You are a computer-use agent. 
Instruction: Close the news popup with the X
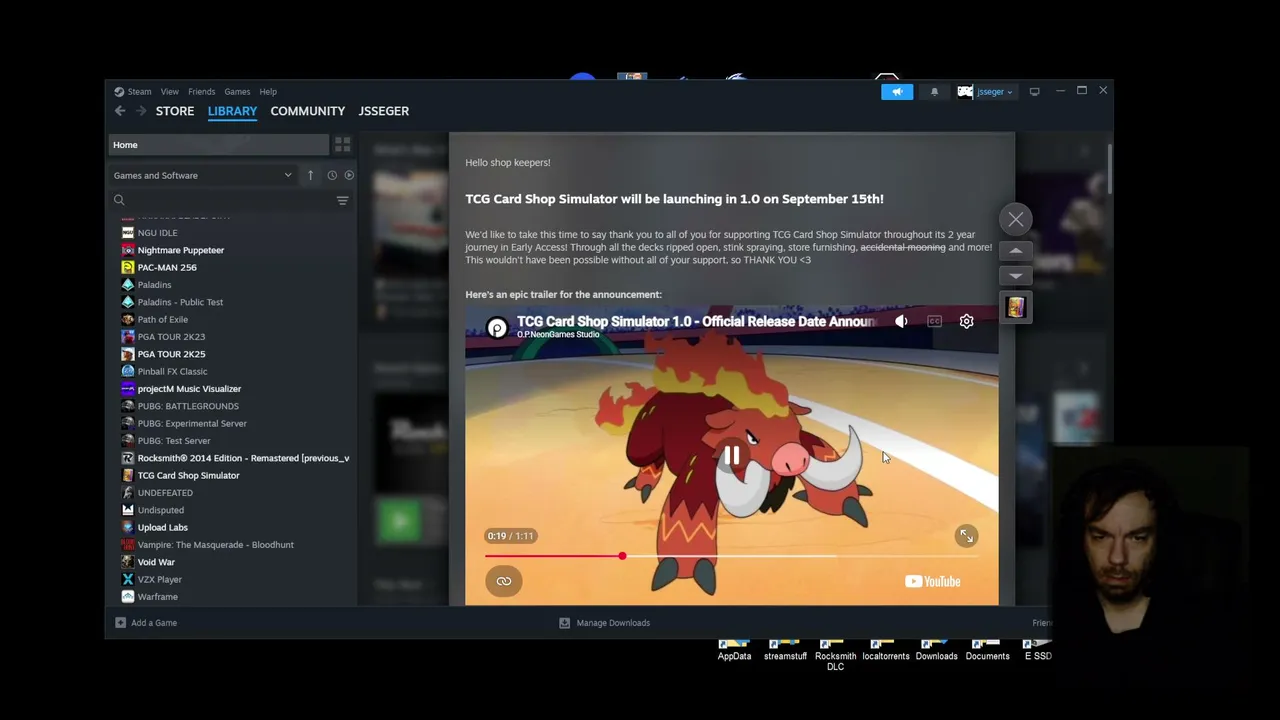pyautogui.click(x=1016, y=219)
